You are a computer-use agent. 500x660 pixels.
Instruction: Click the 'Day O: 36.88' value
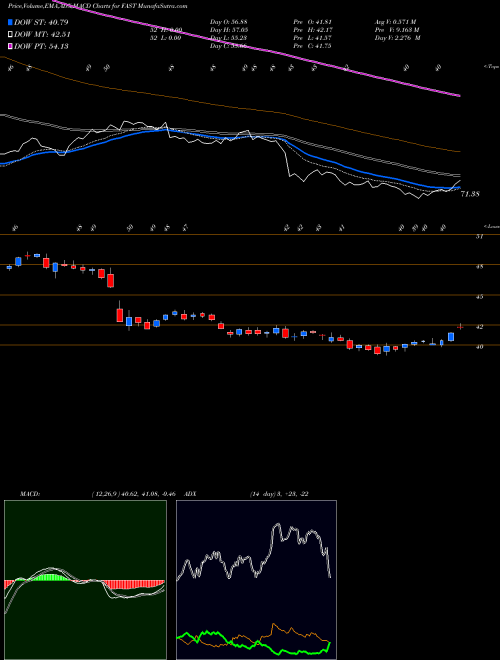point(227,22)
